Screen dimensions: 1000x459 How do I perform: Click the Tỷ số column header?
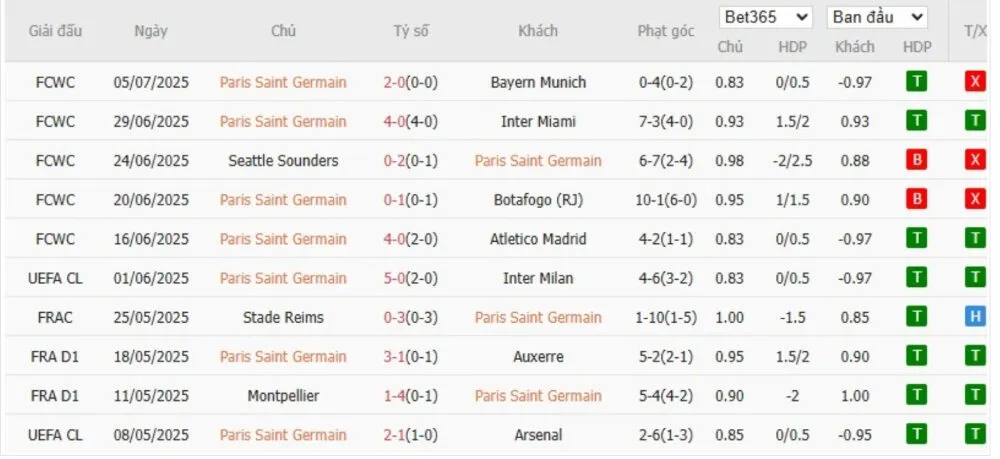pyautogui.click(x=410, y=31)
